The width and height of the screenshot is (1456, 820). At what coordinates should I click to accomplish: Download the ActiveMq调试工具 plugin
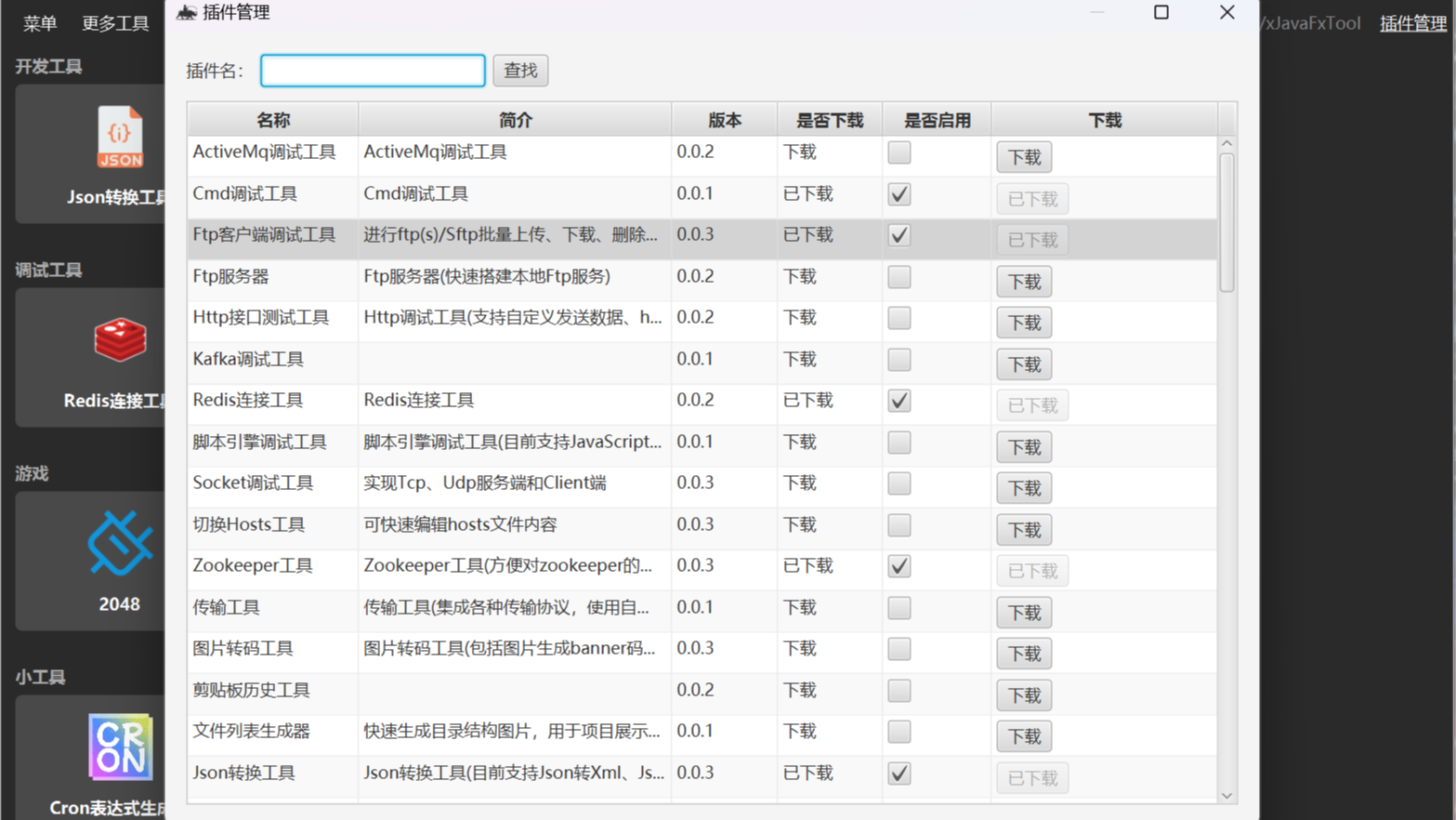[1024, 157]
